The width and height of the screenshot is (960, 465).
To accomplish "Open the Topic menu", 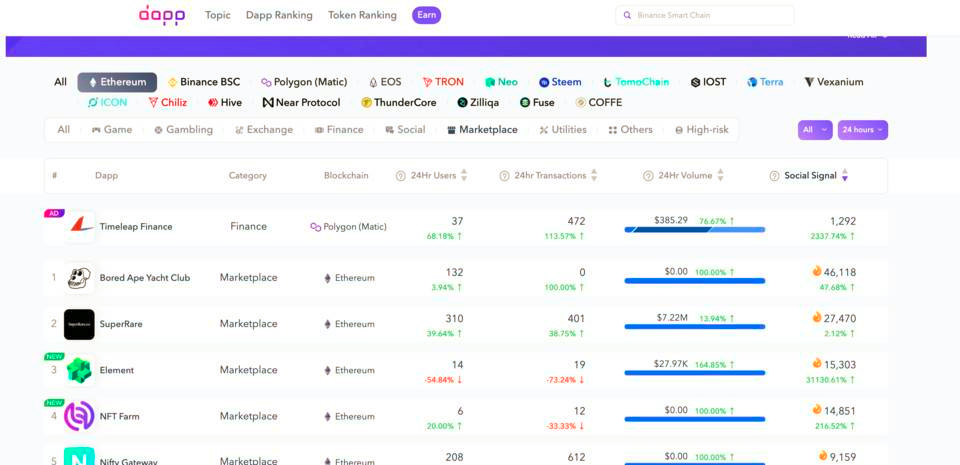I will (217, 15).
